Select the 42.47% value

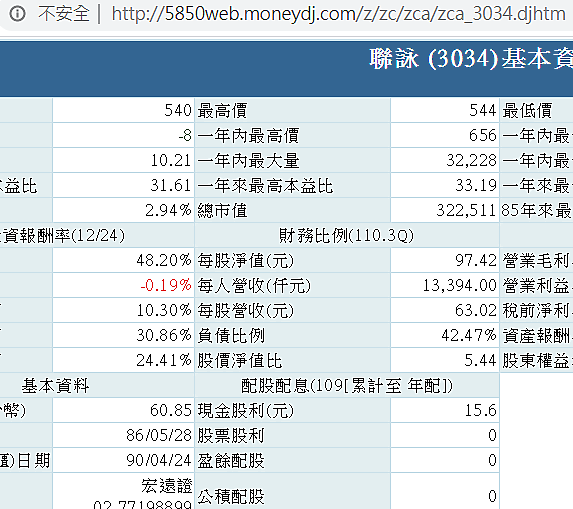(469, 335)
